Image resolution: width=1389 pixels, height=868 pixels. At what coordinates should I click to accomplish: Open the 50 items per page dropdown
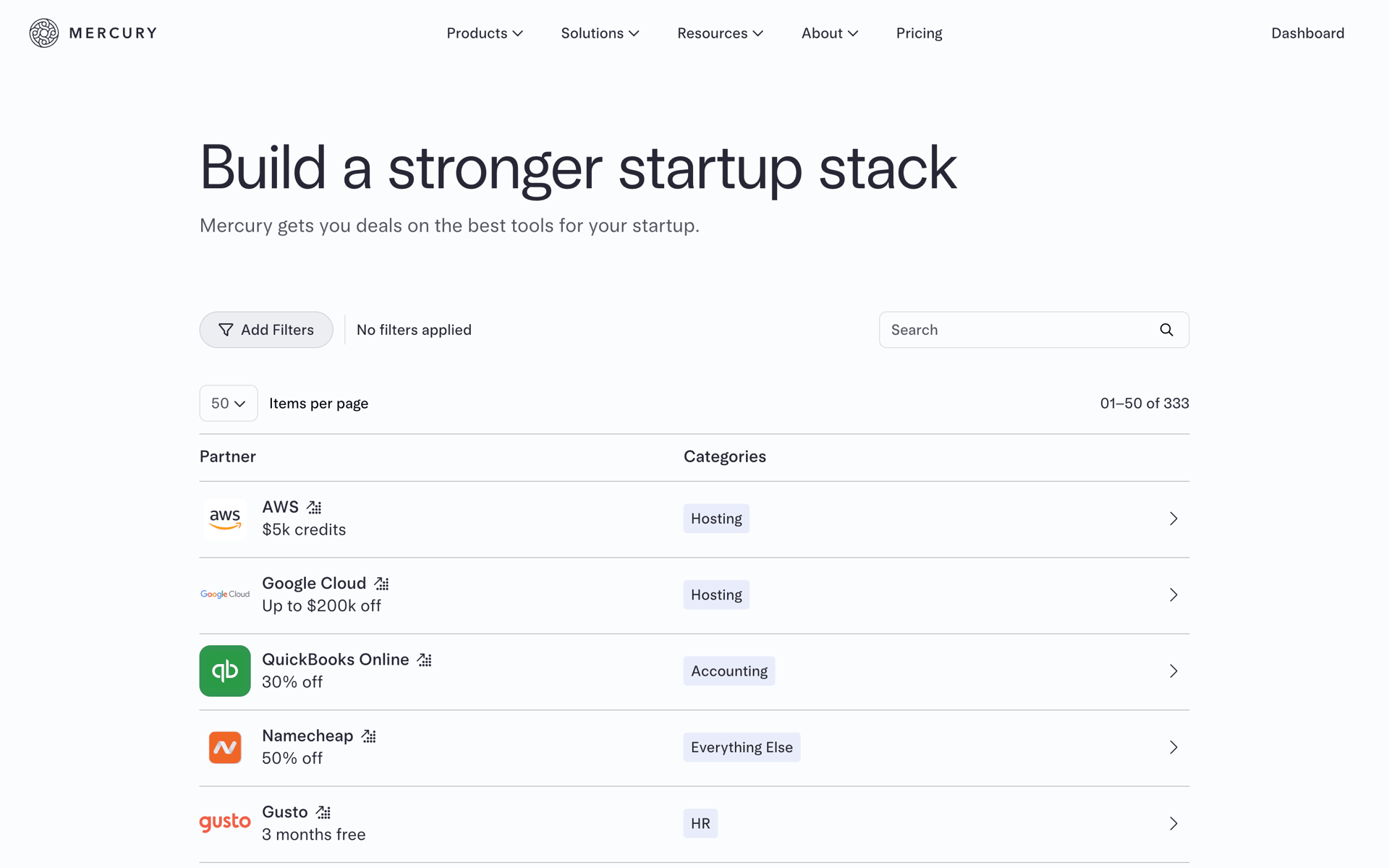pos(229,403)
